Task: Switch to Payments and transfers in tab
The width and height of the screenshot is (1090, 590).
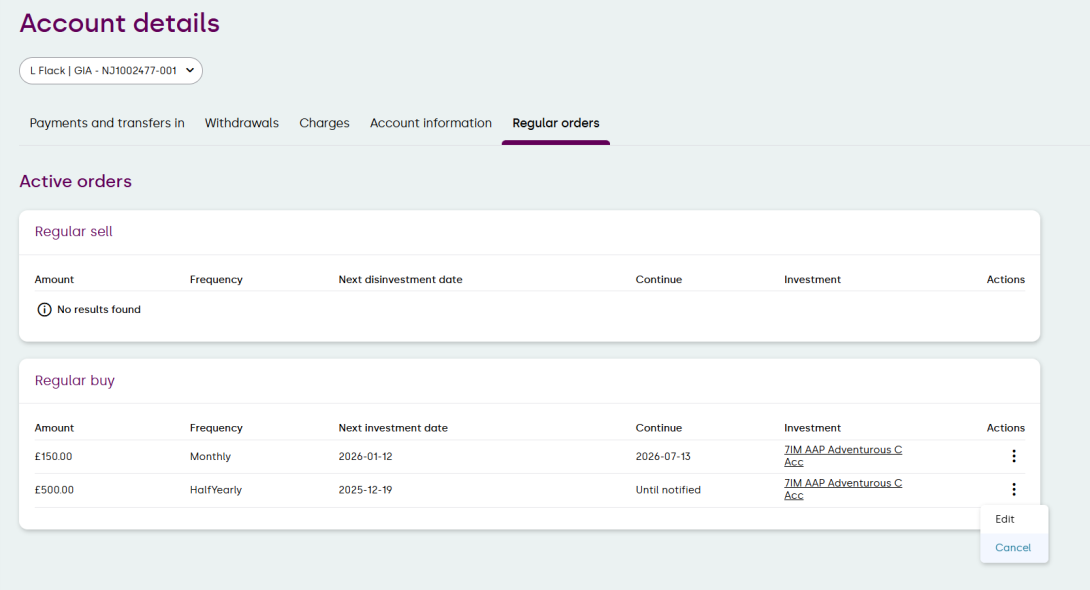Action: pos(107,123)
